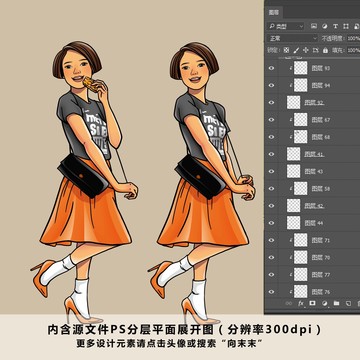
Task: Select thumbnail of layer 图层 76
Action: click(301, 292)
